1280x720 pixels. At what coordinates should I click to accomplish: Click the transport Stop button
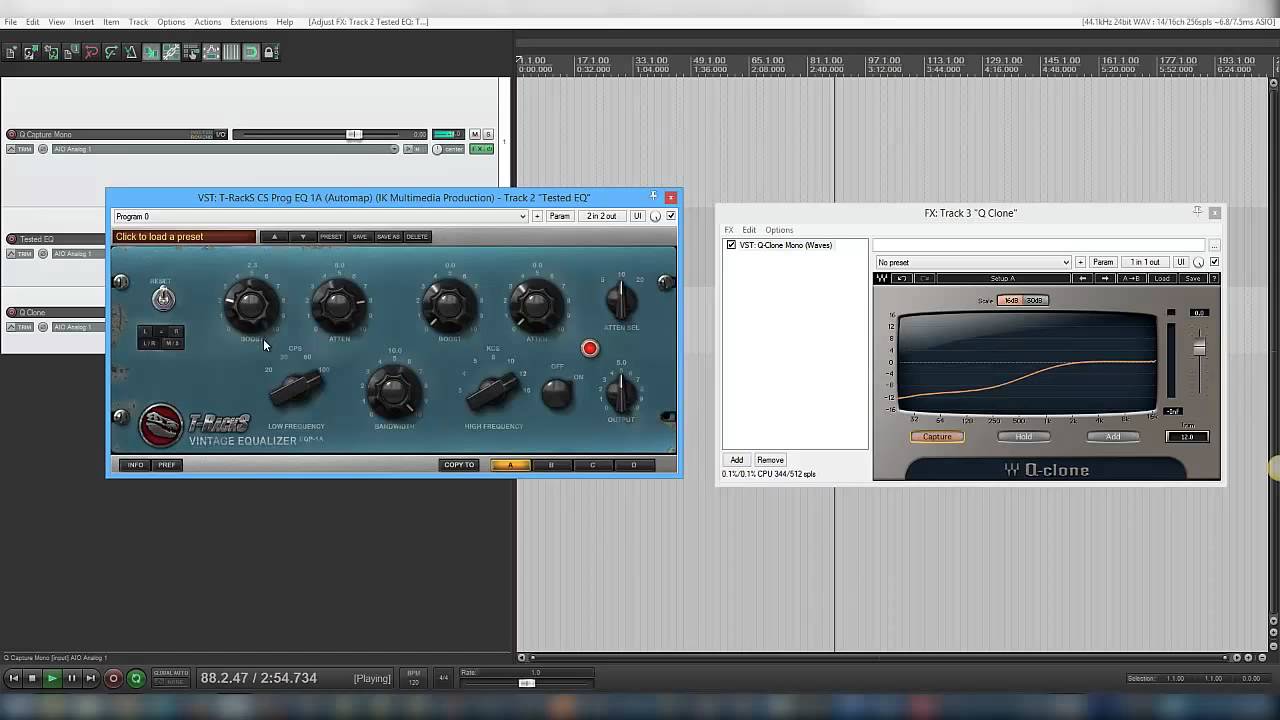[32, 678]
